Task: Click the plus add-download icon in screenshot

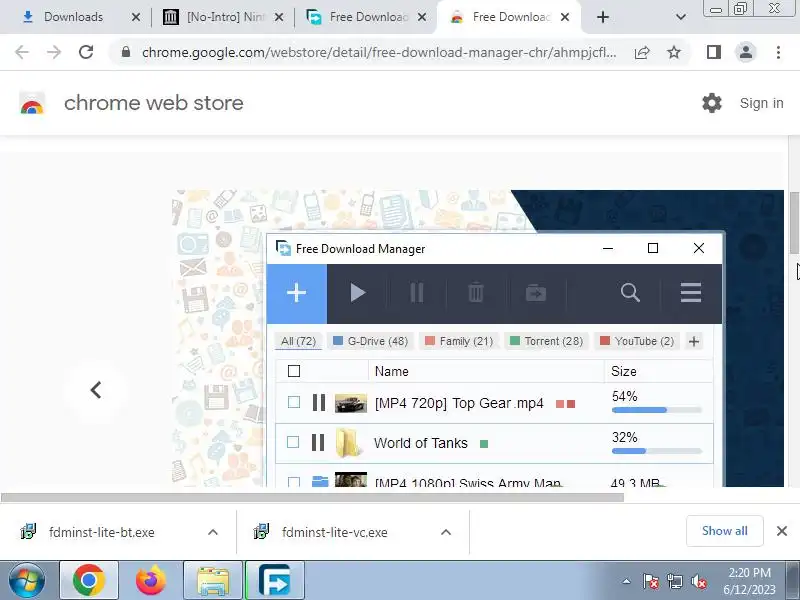Action: click(x=296, y=293)
